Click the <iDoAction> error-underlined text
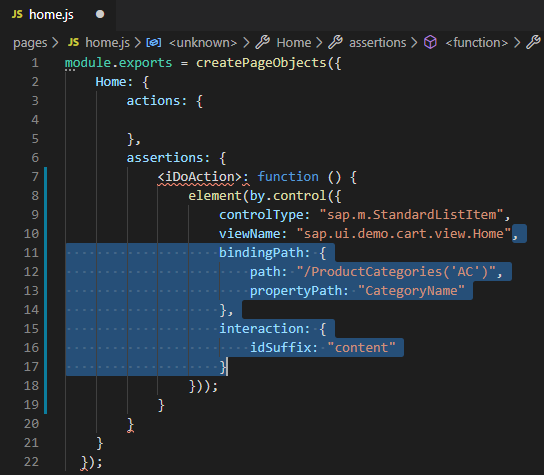The height and width of the screenshot is (475, 544). point(199,177)
